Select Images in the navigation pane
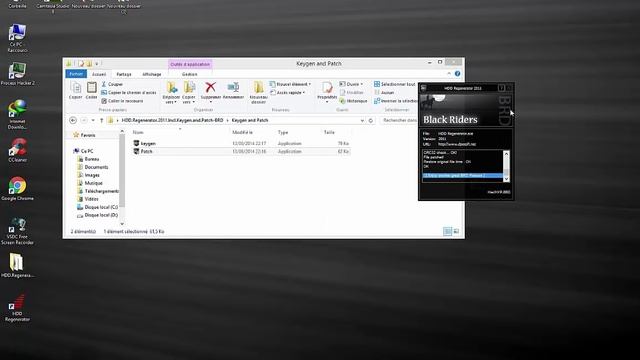640x360 pixels. coord(88,175)
